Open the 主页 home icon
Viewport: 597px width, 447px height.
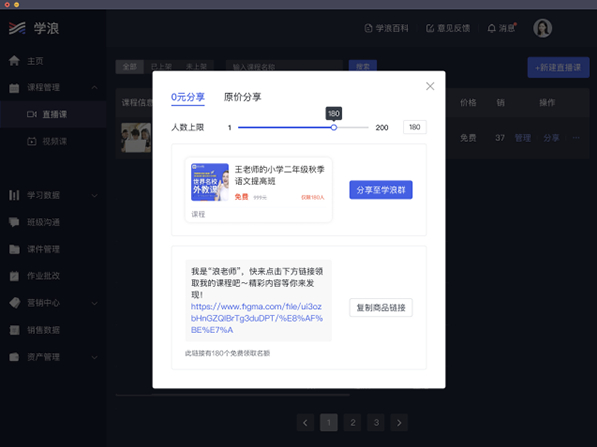tap(14, 61)
